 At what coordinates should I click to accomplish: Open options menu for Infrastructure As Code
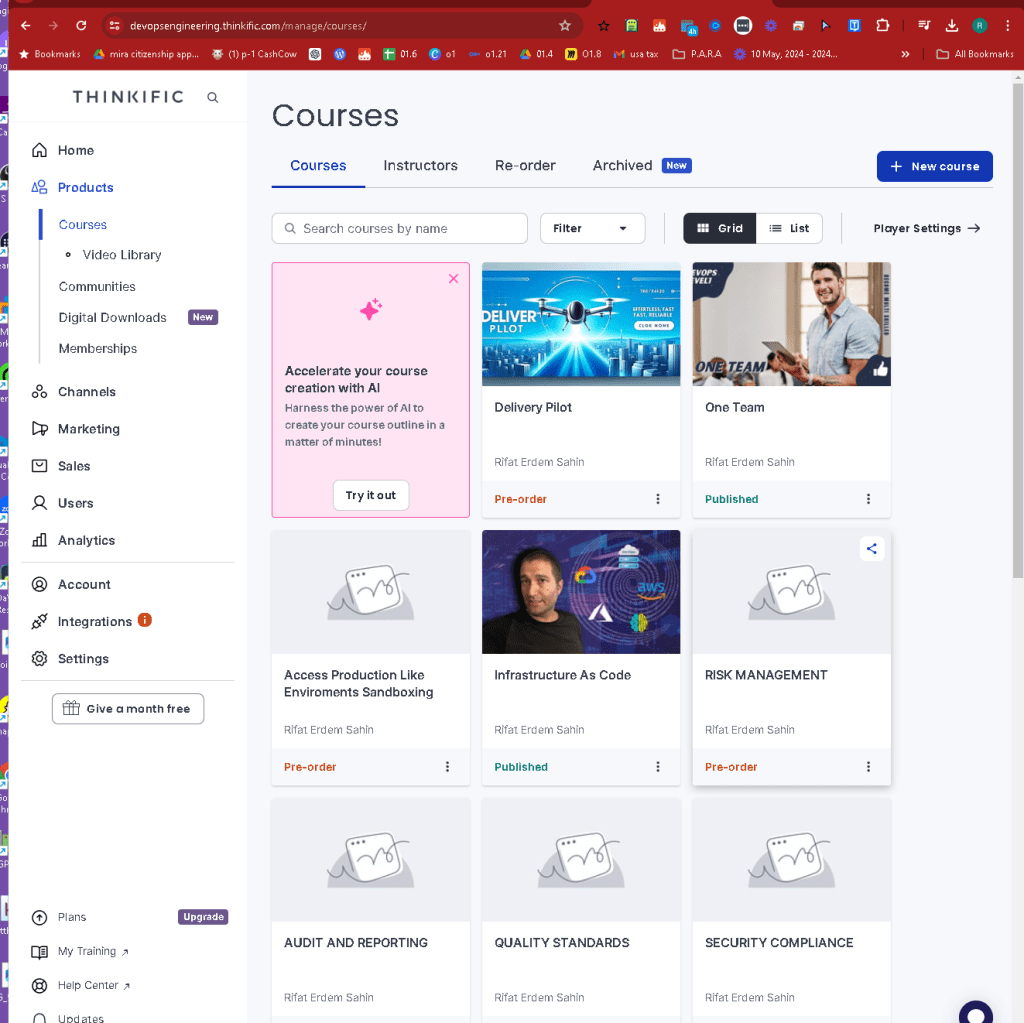tap(658, 767)
